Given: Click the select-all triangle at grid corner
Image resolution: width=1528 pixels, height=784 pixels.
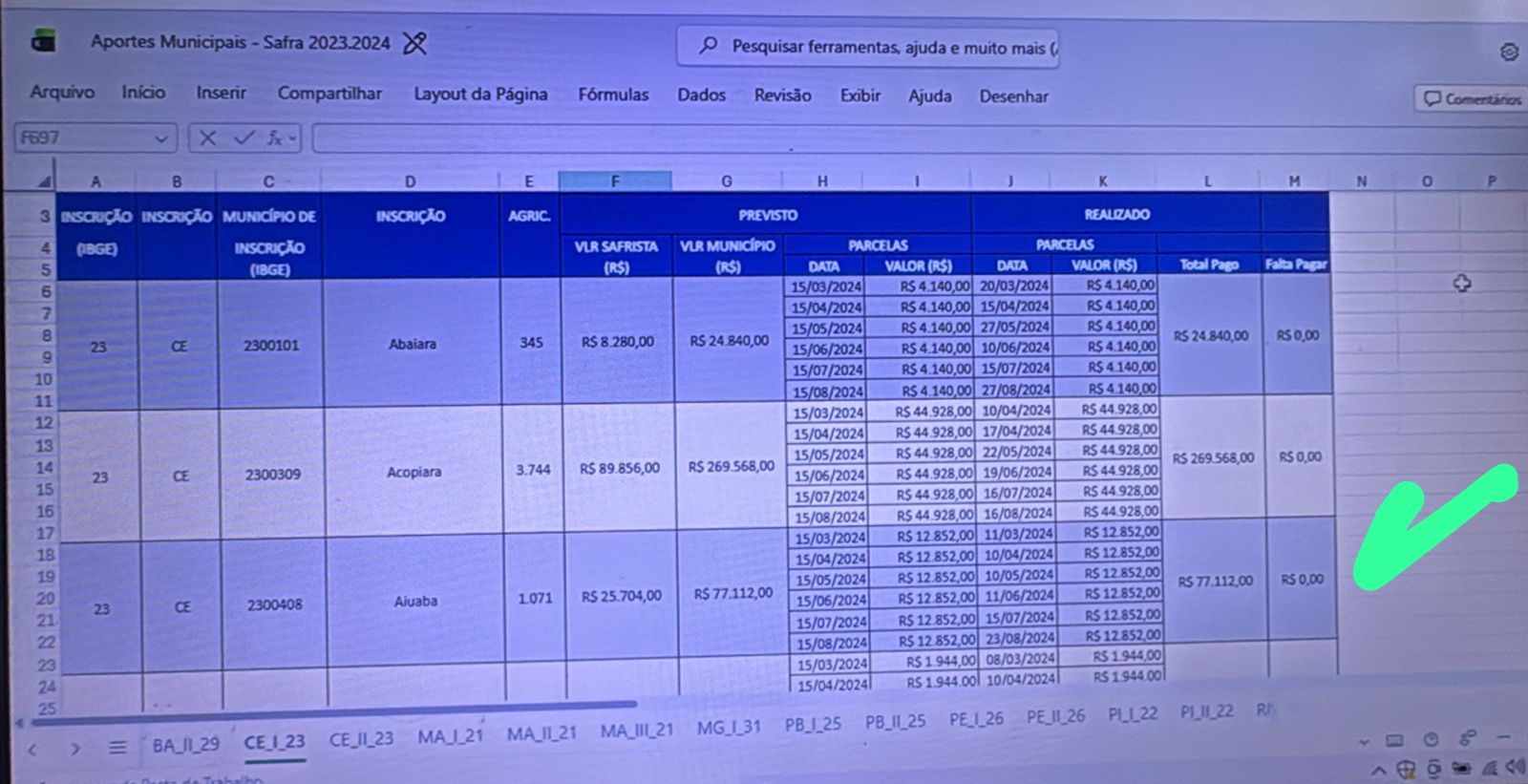Looking at the screenshot, I should [x=44, y=180].
